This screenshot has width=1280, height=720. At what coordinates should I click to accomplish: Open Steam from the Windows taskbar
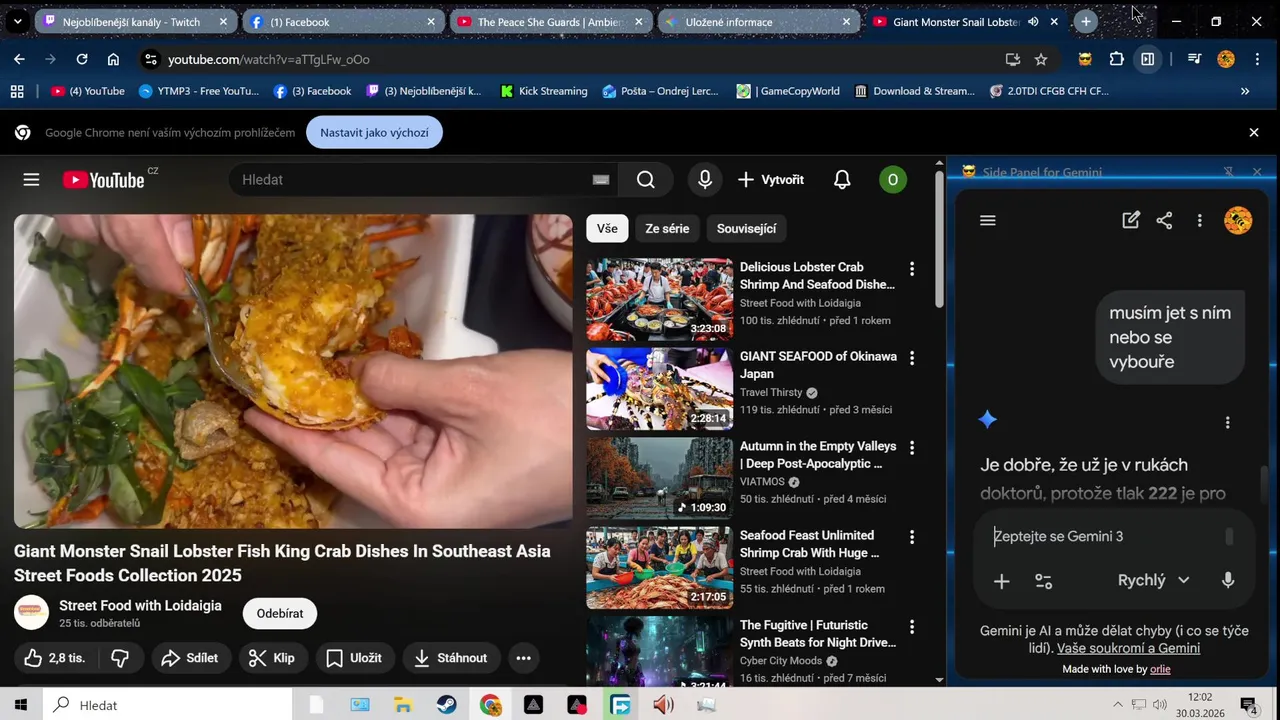[x=446, y=705]
